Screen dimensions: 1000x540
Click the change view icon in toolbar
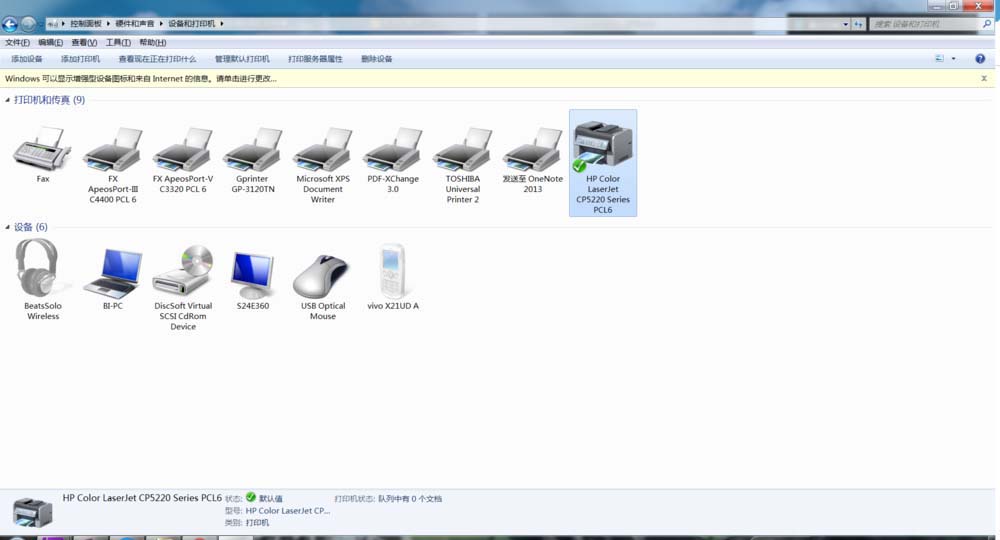[939, 59]
